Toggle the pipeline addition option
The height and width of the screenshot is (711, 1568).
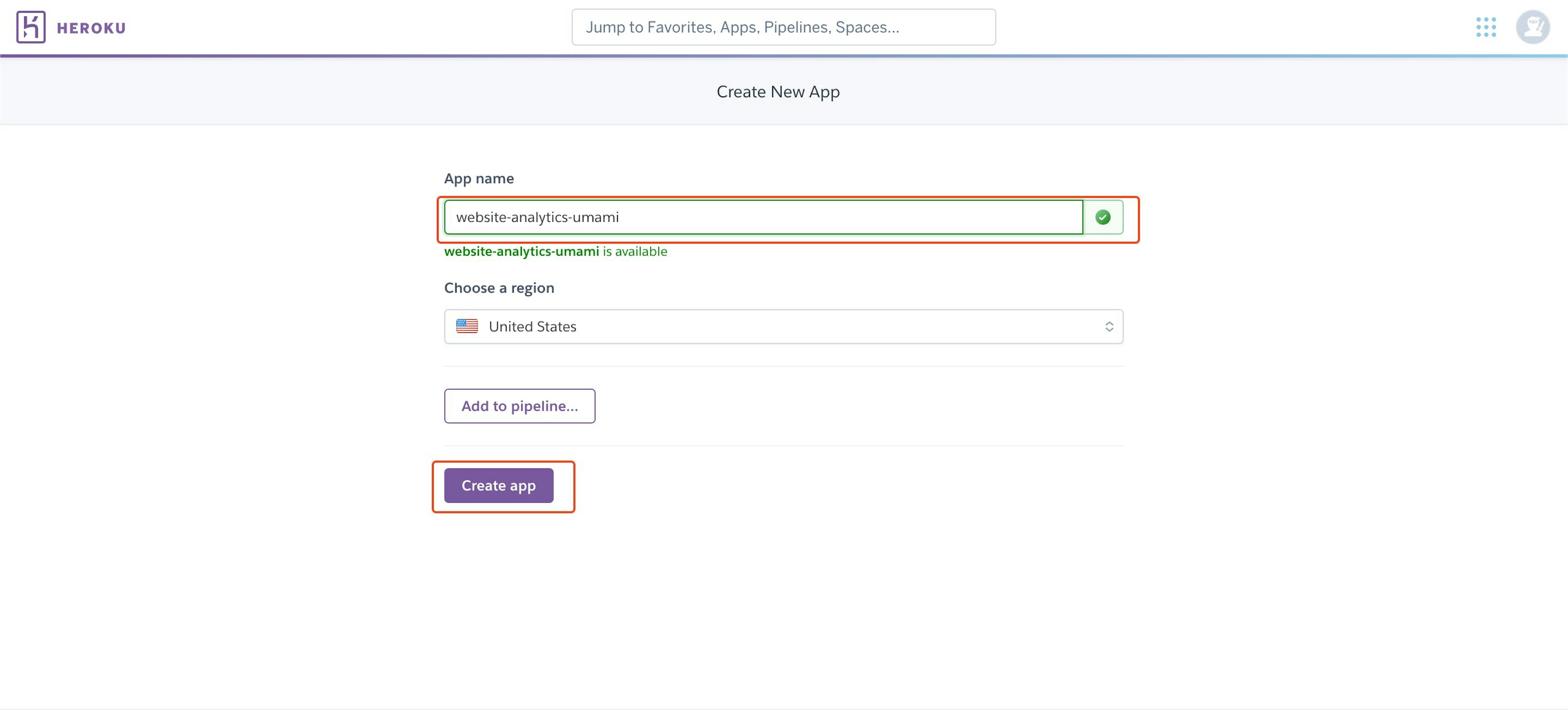coord(520,405)
